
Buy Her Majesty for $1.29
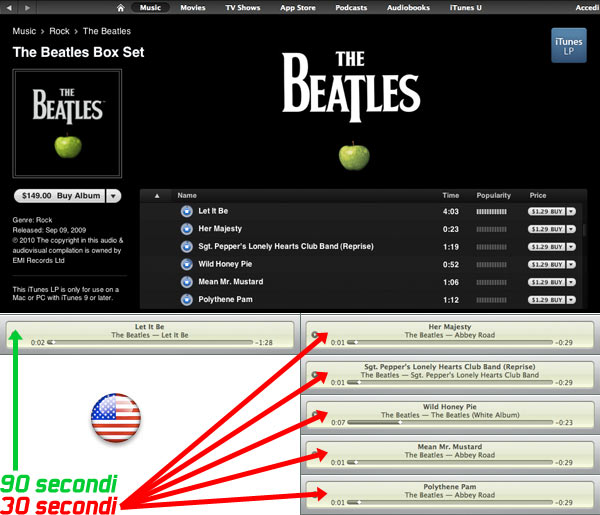coord(546,229)
